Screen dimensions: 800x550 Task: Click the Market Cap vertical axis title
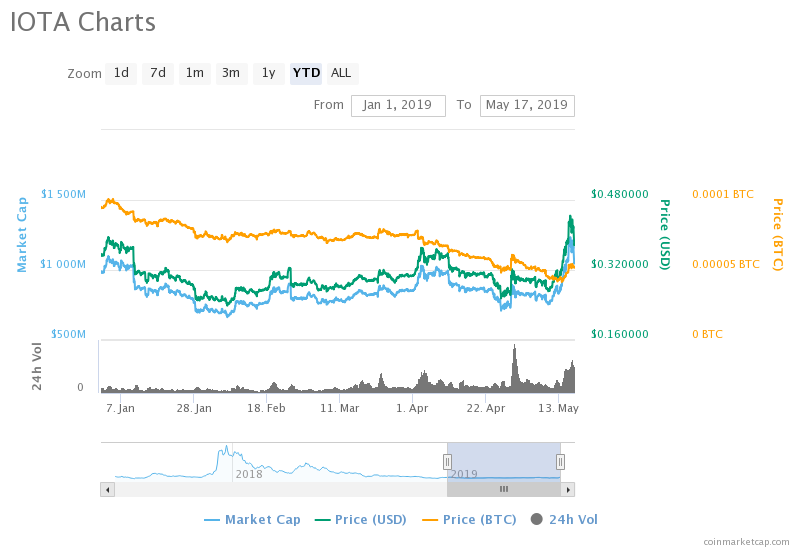[x=22, y=235]
